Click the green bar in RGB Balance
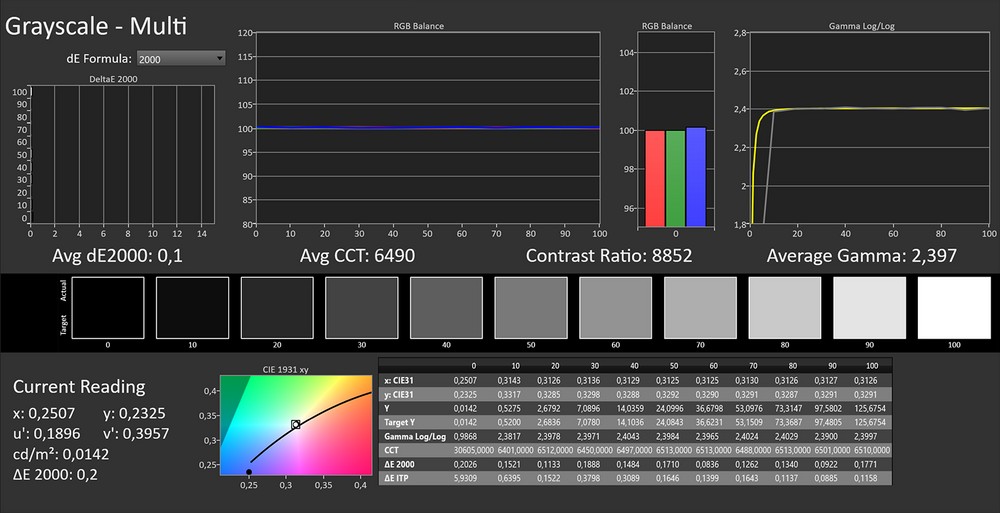This screenshot has width=1000, height=513. pos(675,177)
